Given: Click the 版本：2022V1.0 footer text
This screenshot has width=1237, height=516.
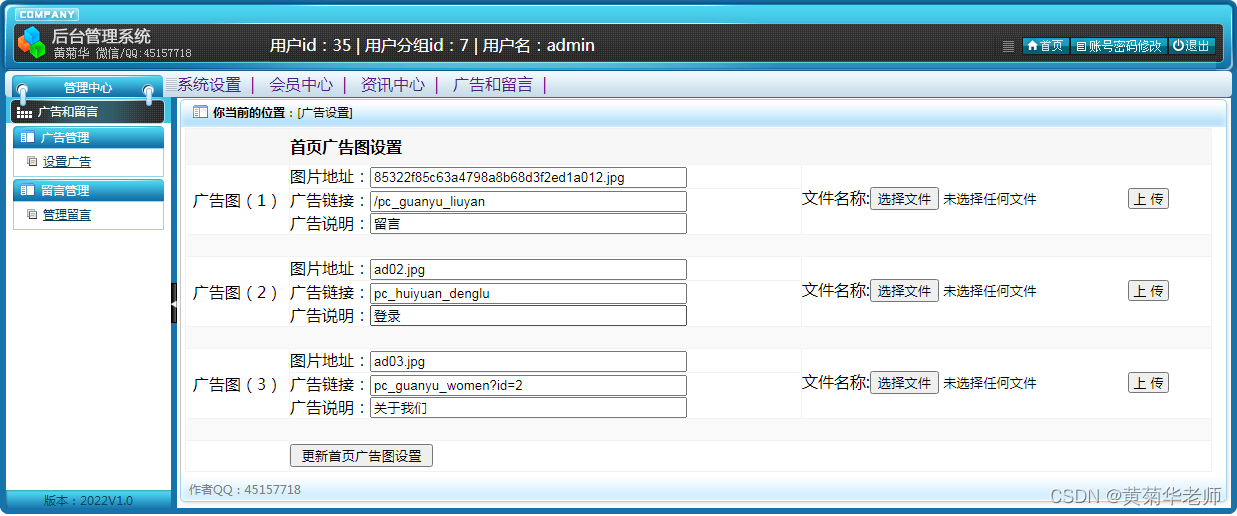Looking at the screenshot, I should pos(88,500).
